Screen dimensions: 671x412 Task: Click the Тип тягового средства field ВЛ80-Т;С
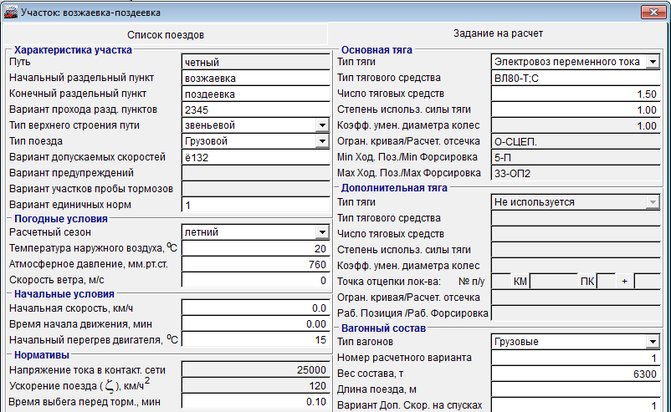pyautogui.click(x=575, y=78)
